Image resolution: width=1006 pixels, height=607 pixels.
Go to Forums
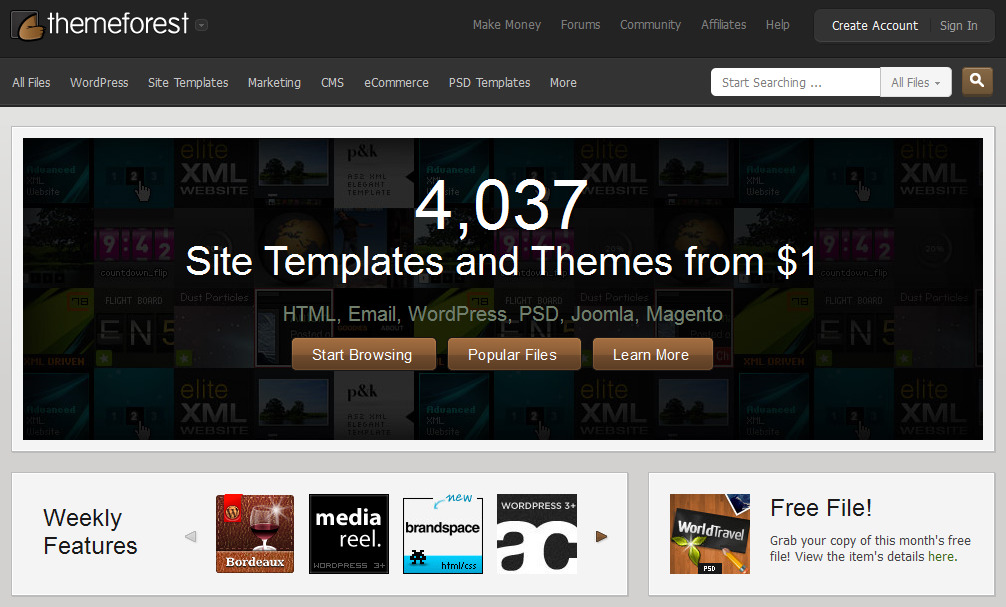point(581,25)
